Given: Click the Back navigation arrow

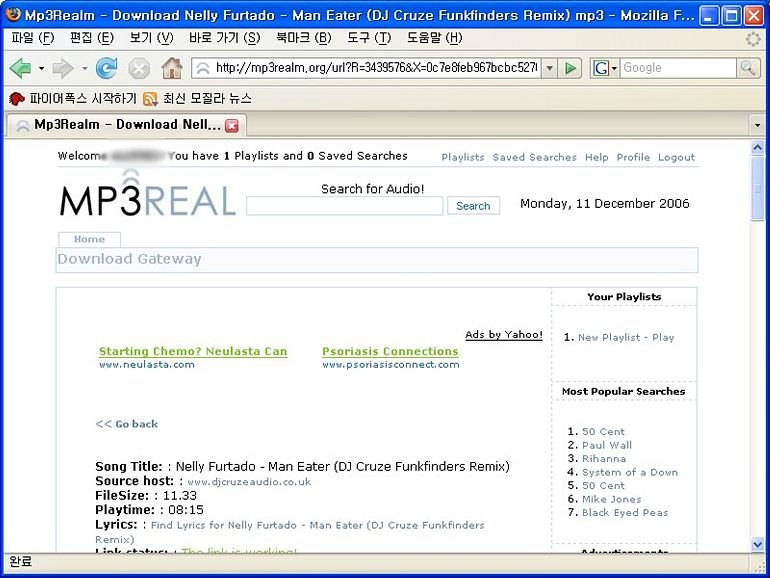Looking at the screenshot, I should (x=20, y=68).
